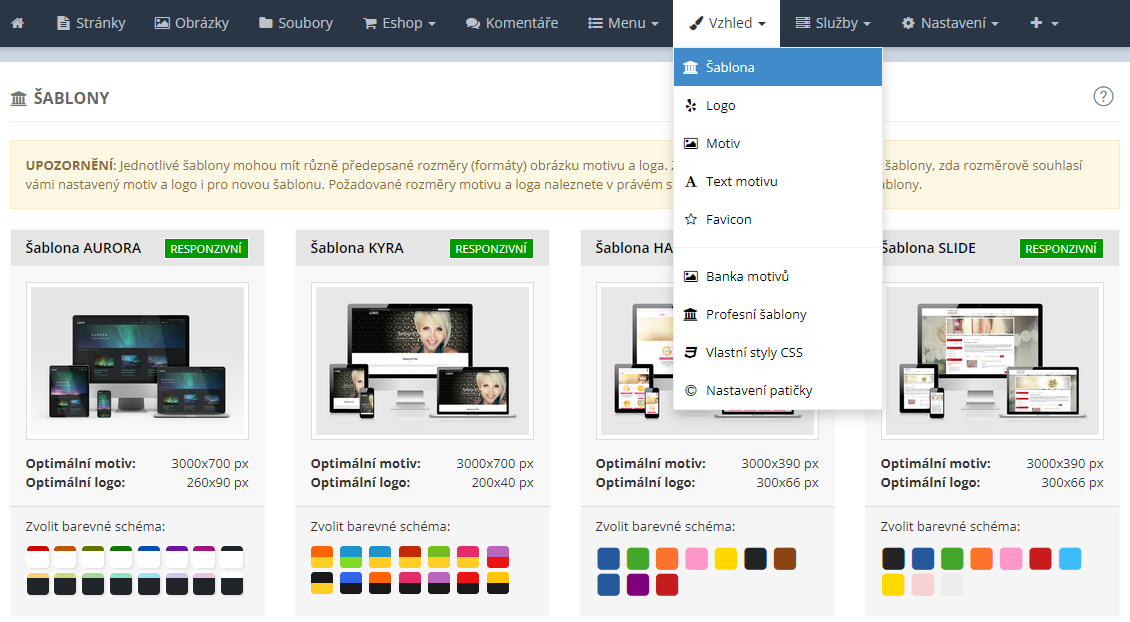
Task: Click the help question mark icon
Action: [1103, 96]
